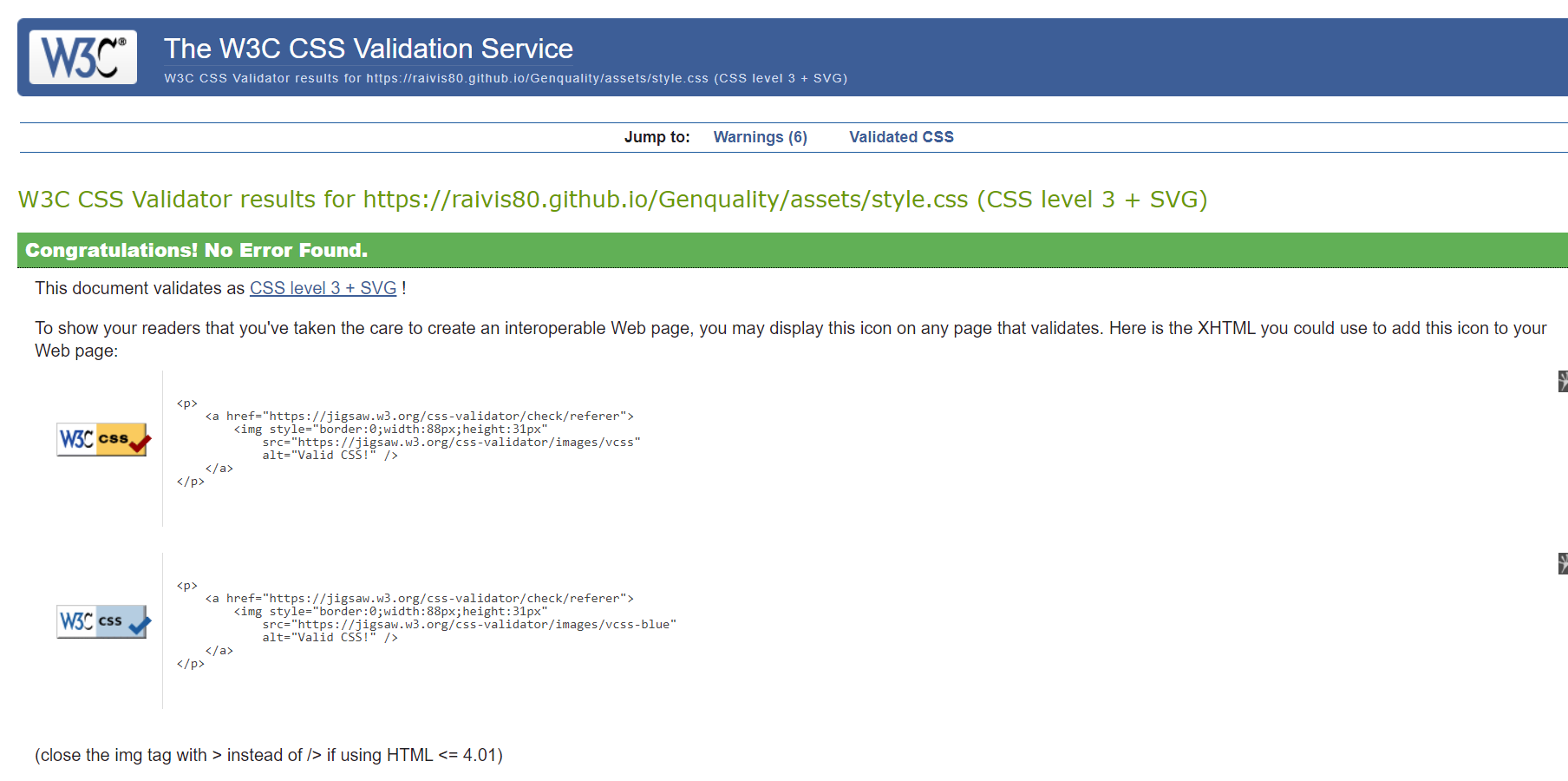The image size is (1568, 781).
Task: Click the 'Jump to:' label
Action: (657, 137)
